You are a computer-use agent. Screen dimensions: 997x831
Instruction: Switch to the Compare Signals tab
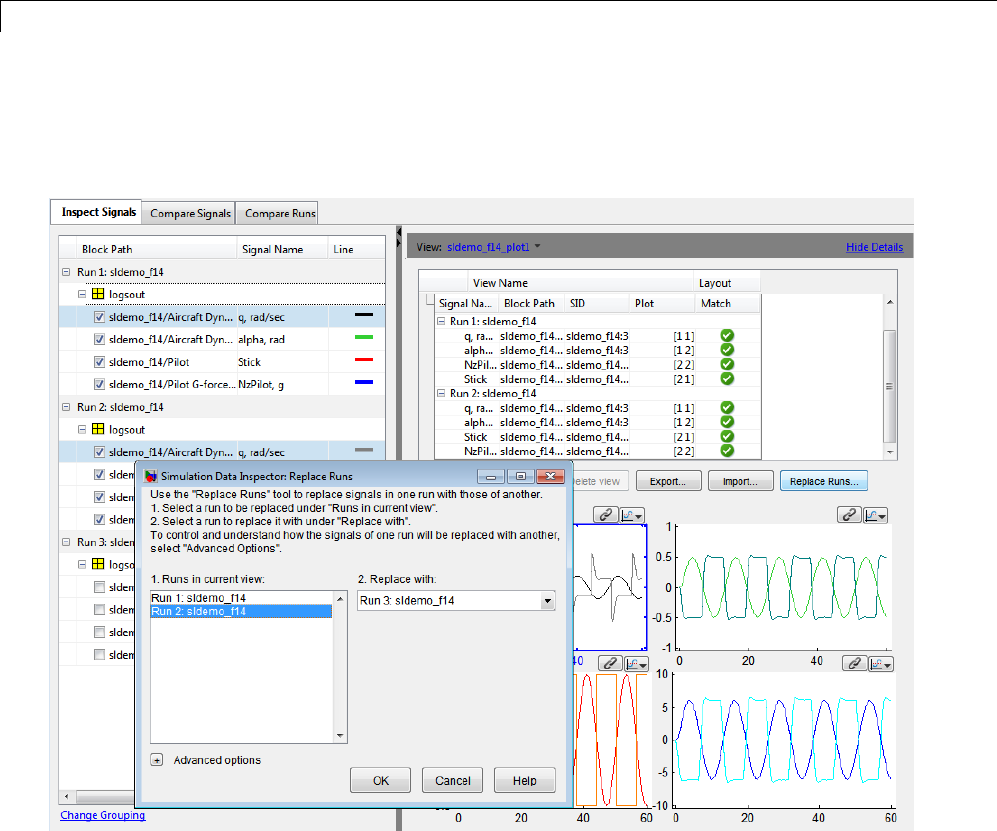click(x=190, y=213)
